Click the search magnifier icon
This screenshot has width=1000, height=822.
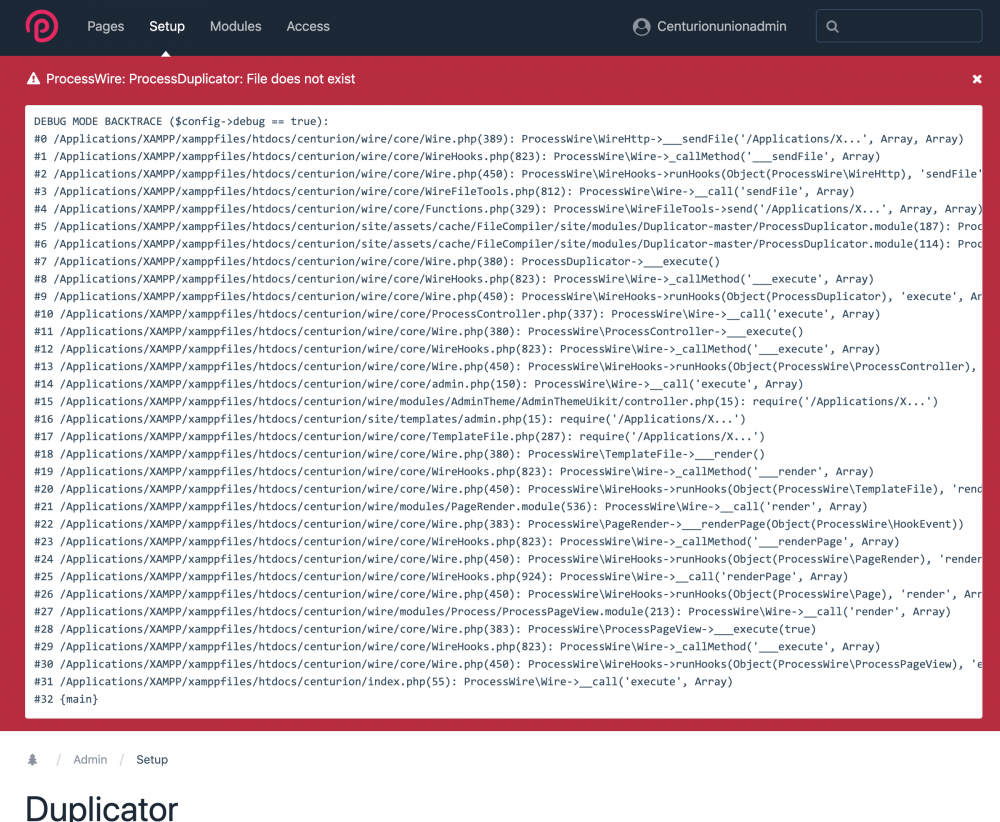click(833, 27)
